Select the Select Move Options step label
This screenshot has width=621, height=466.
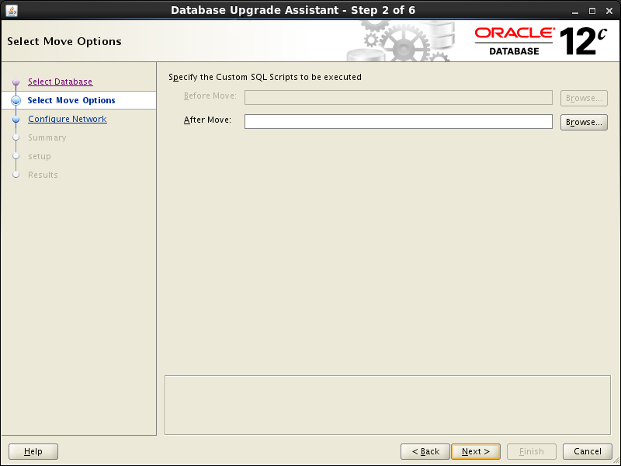click(x=71, y=100)
